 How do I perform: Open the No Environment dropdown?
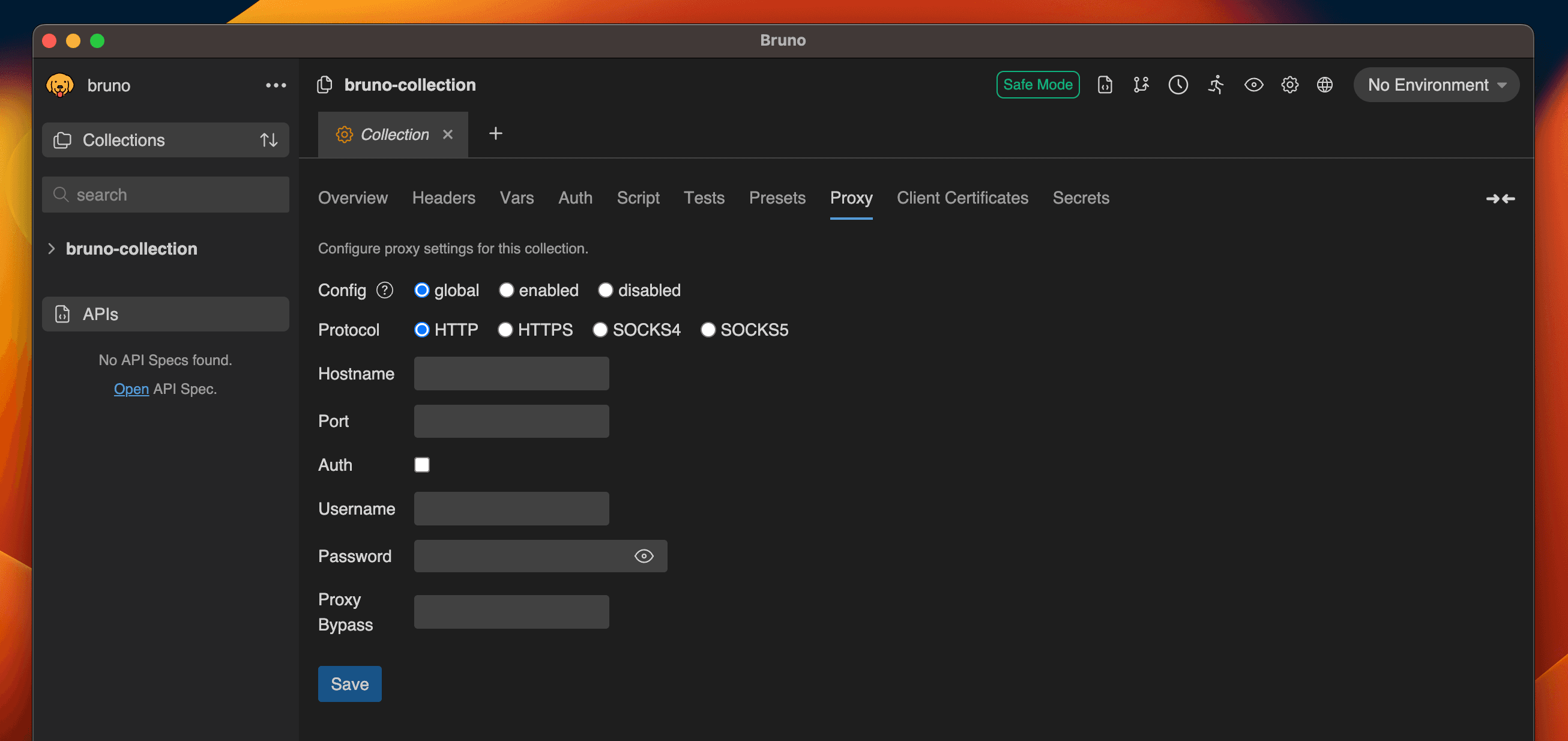pos(1436,85)
